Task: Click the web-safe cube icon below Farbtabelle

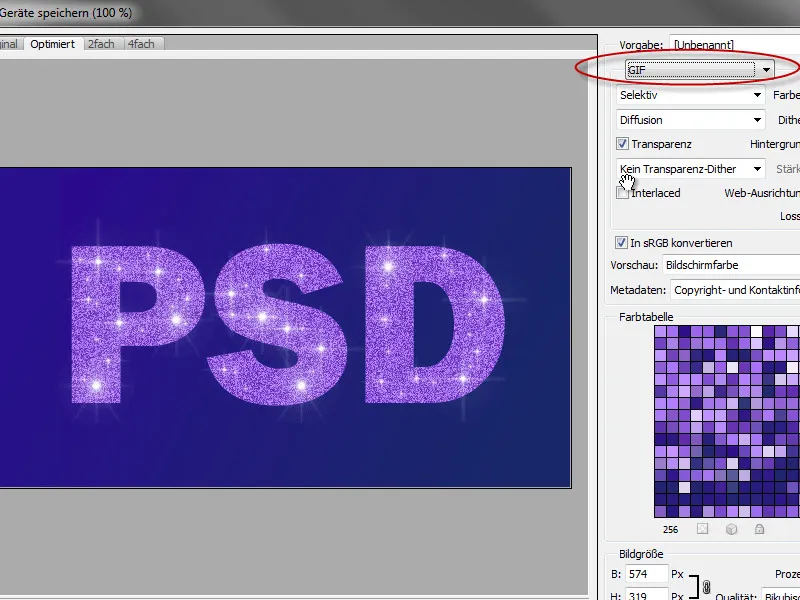Action: [x=731, y=529]
